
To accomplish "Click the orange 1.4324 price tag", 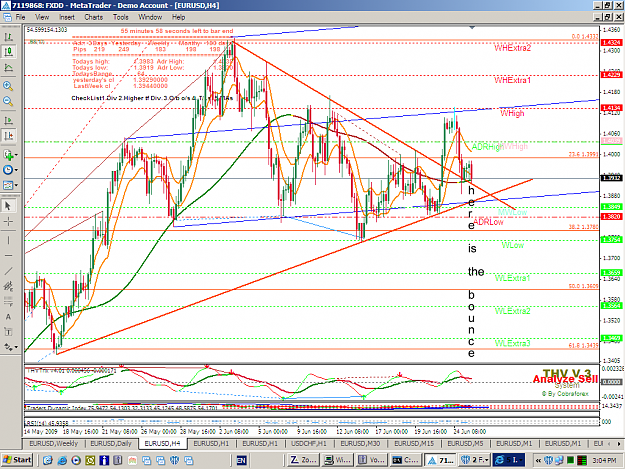I will pyautogui.click(x=611, y=42).
